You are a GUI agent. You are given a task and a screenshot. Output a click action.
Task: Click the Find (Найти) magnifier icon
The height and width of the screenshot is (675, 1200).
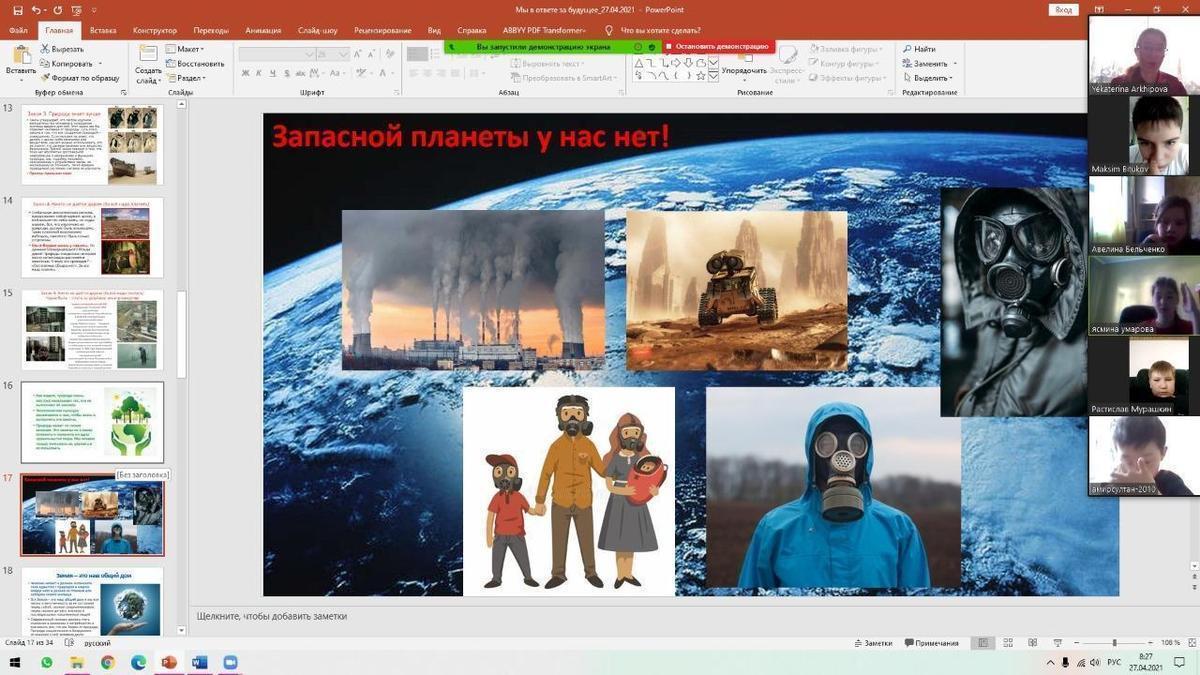point(906,49)
